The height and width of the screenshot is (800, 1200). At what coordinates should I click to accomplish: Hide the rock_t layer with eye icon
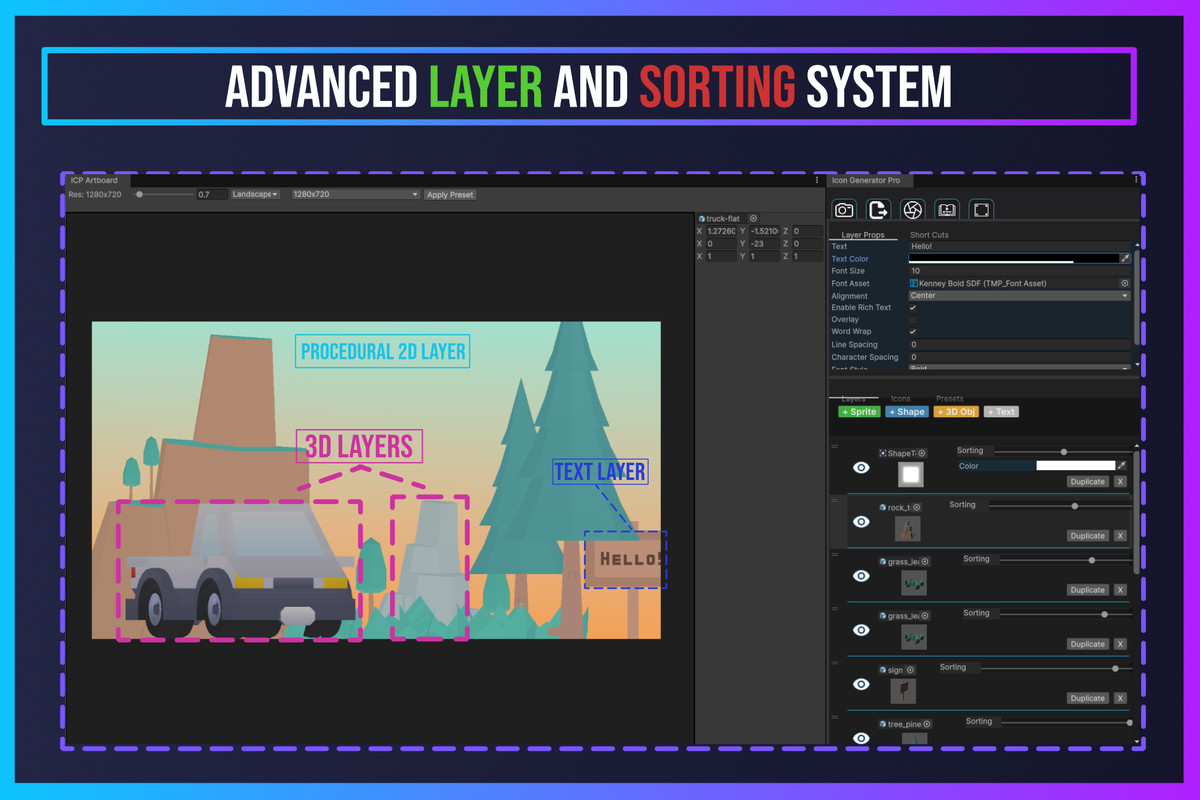[x=861, y=521]
